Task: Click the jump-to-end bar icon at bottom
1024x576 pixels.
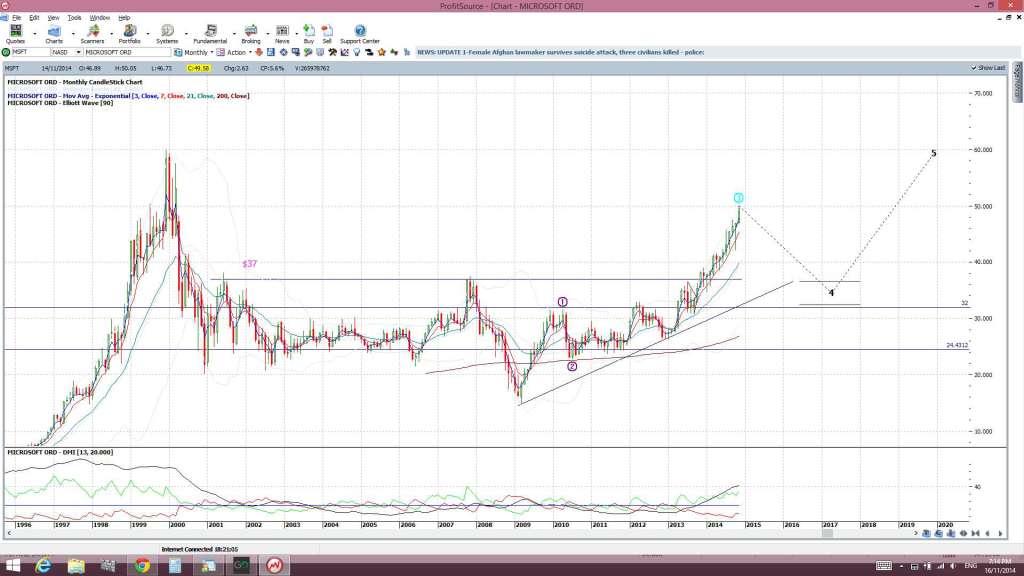Action: click(975, 534)
